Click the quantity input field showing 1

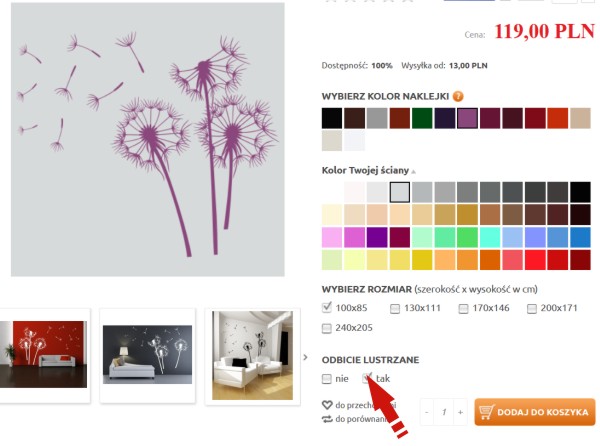tap(443, 412)
